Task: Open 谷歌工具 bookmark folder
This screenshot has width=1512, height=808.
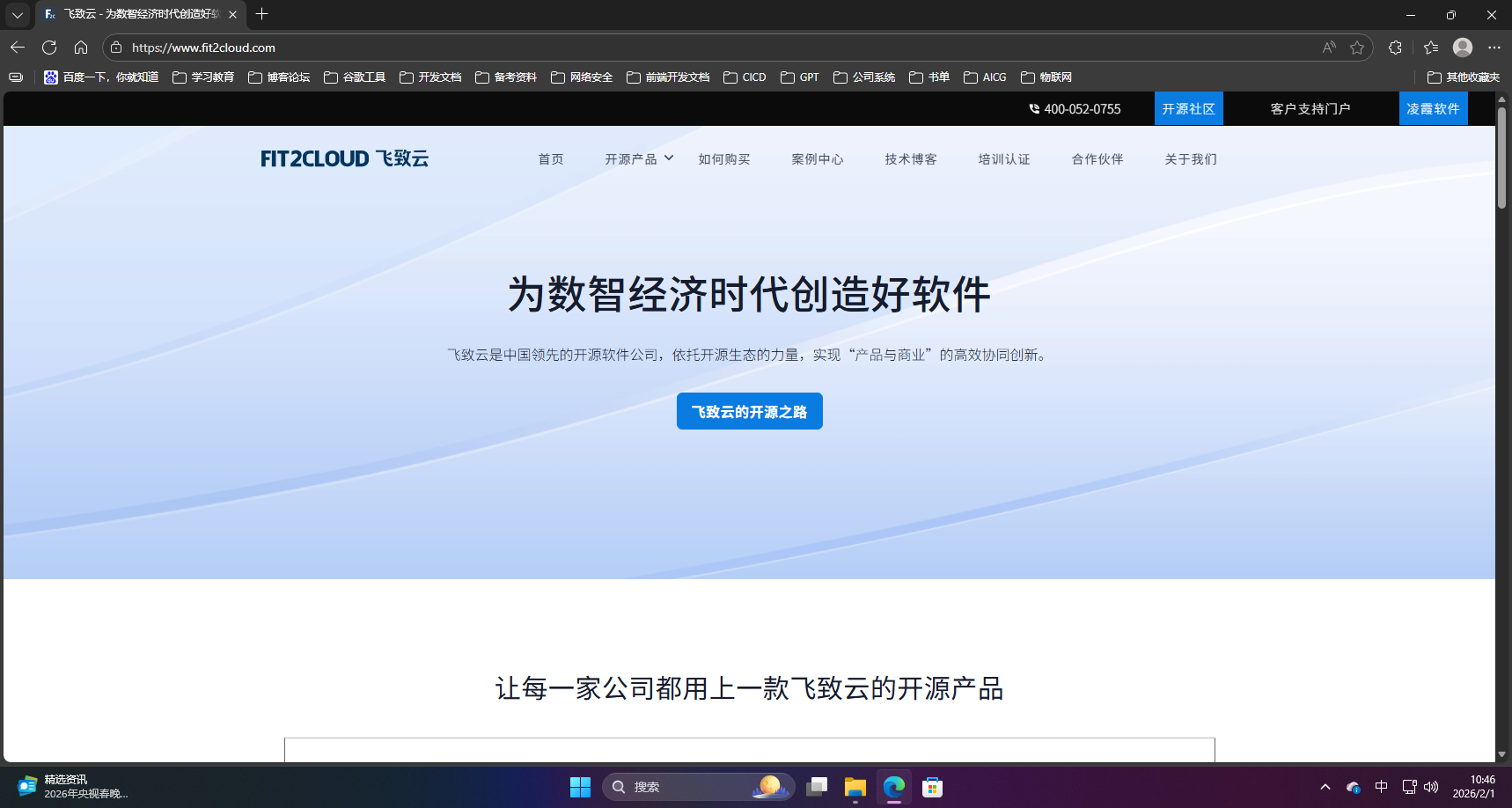Action: point(355,77)
